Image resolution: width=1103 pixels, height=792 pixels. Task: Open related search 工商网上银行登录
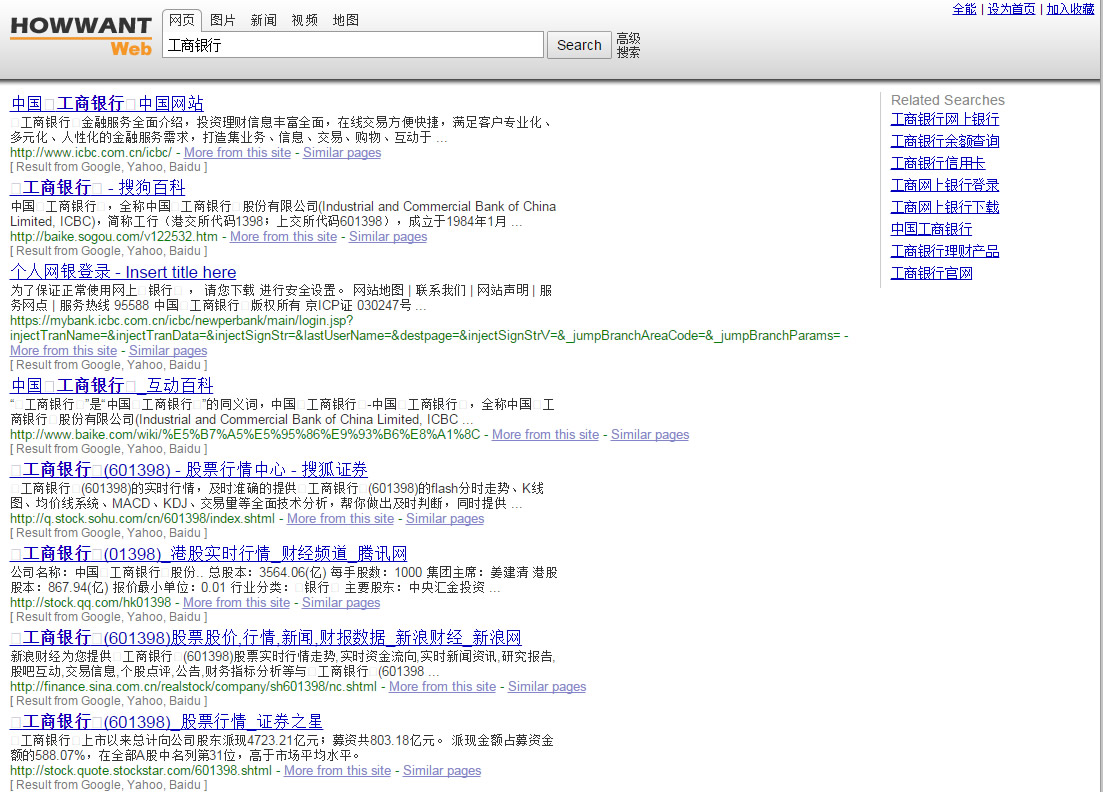click(945, 185)
